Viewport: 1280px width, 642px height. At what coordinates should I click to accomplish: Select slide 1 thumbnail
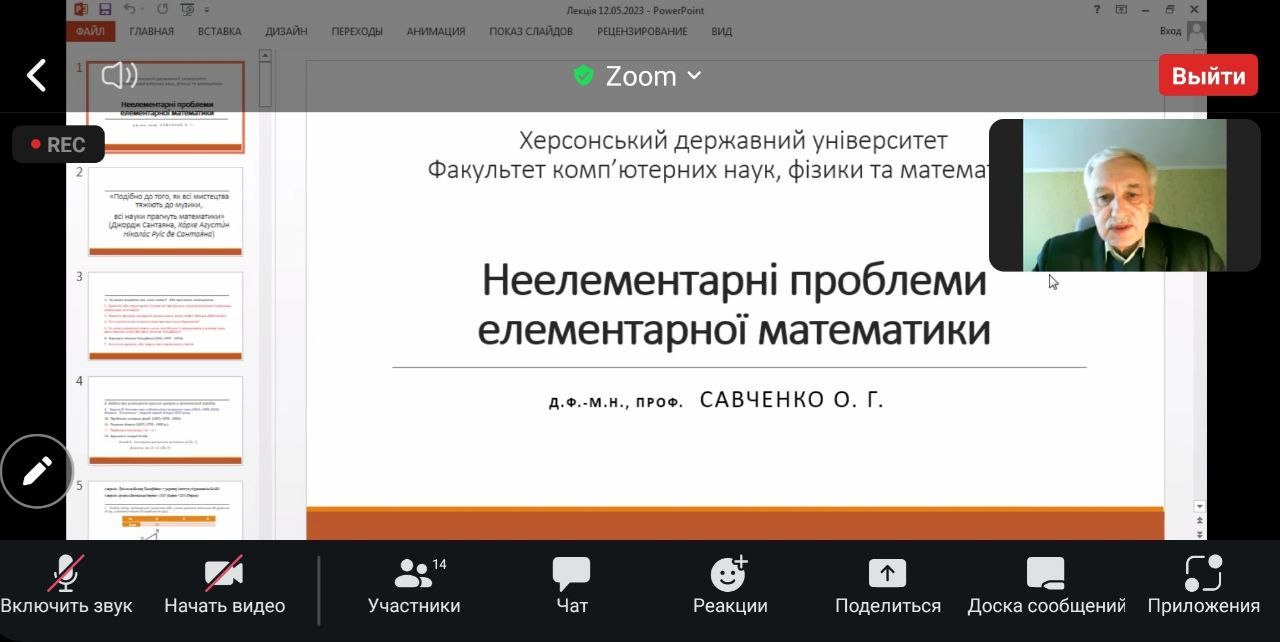click(x=165, y=106)
